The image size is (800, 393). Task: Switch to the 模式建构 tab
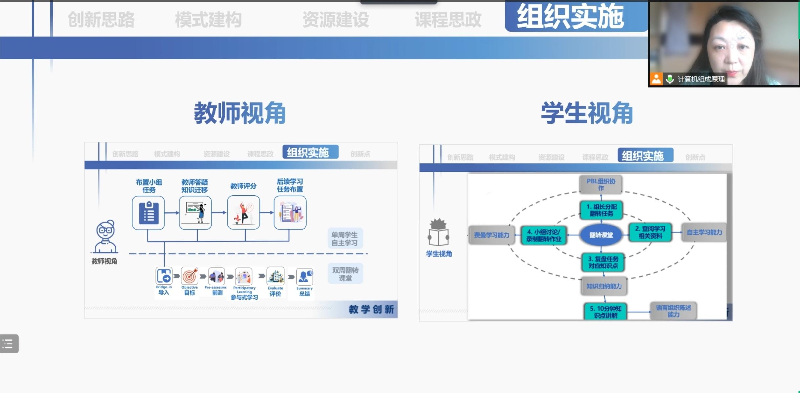point(208,20)
